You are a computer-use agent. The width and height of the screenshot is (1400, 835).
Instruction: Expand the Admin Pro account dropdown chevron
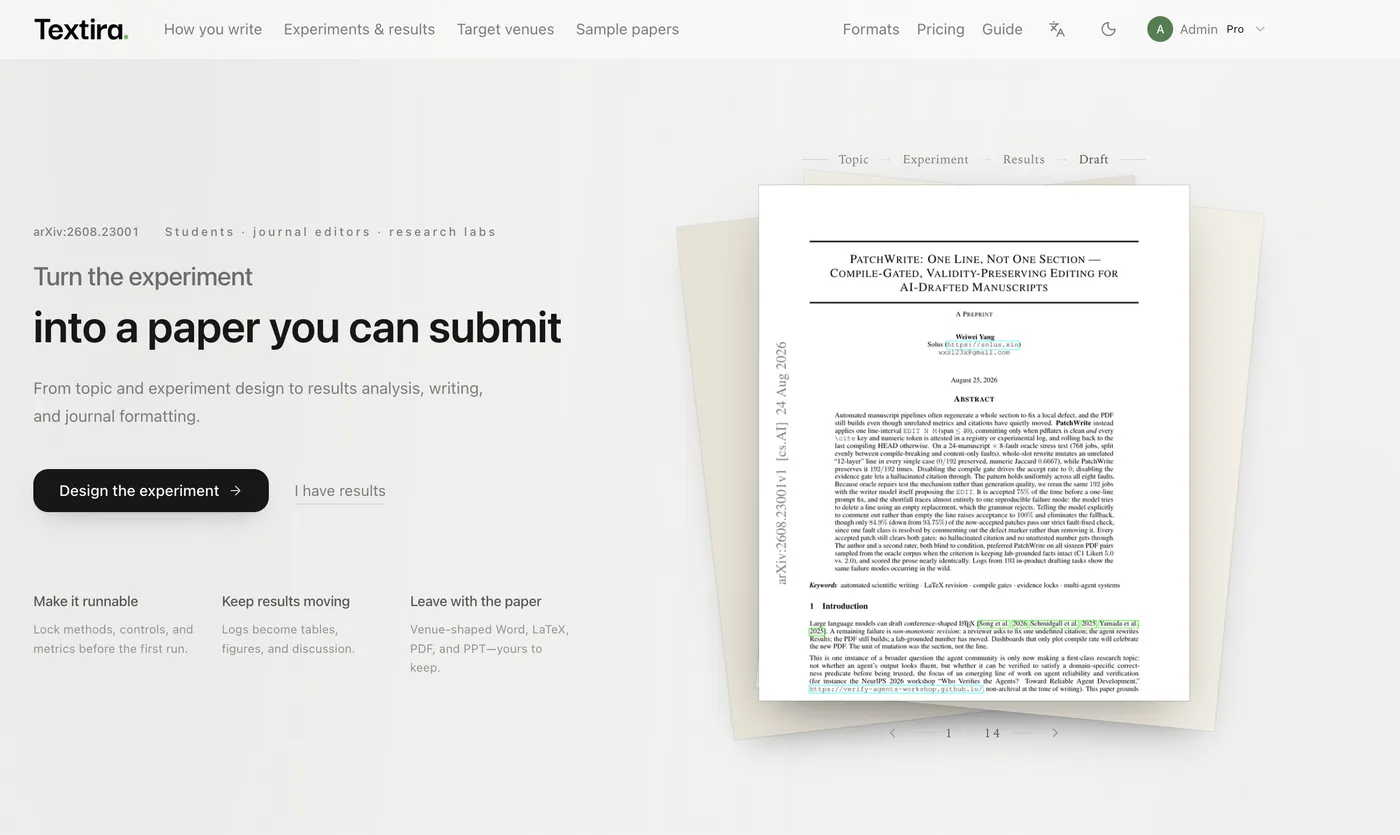pyautogui.click(x=1260, y=29)
